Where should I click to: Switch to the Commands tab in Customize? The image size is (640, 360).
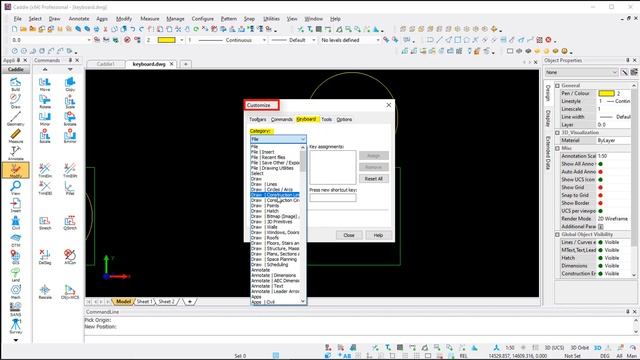click(x=282, y=120)
